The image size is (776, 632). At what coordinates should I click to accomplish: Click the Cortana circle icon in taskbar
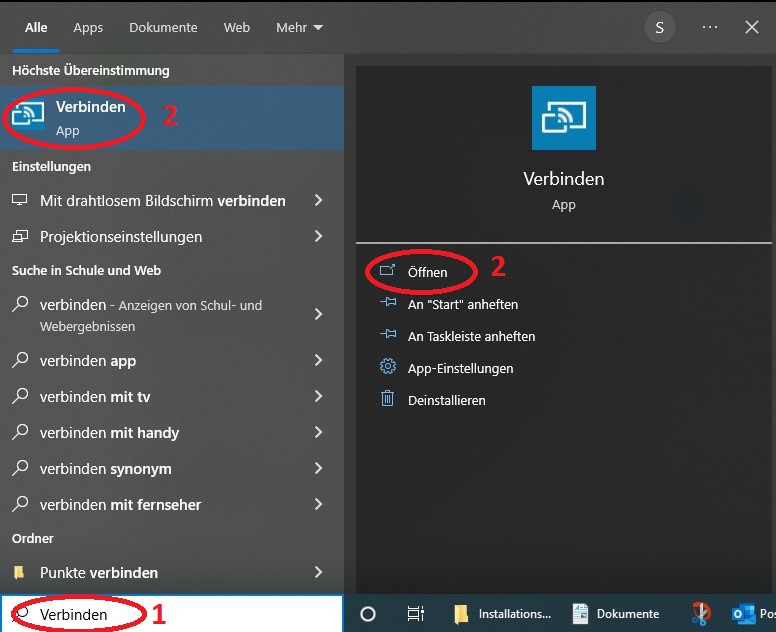pyautogui.click(x=368, y=614)
